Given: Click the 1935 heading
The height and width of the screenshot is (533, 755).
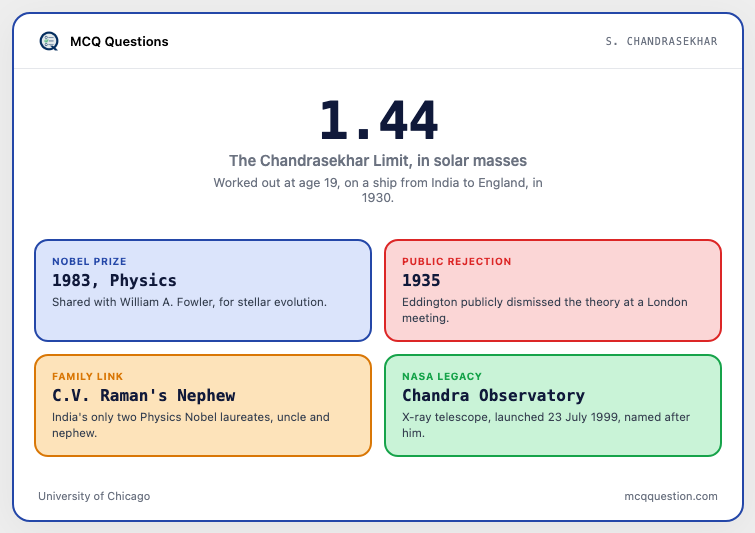Looking at the screenshot, I should pyautogui.click(x=421, y=280).
